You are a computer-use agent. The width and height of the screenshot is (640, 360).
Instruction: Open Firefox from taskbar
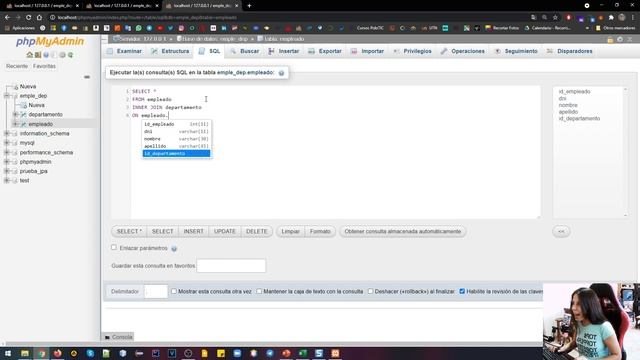(58, 353)
